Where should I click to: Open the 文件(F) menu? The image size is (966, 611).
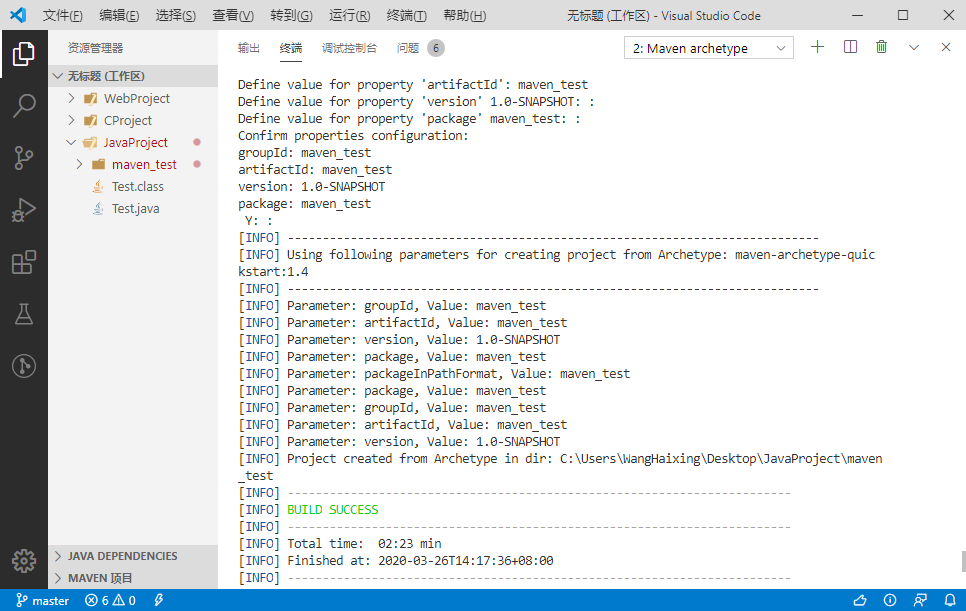62,15
